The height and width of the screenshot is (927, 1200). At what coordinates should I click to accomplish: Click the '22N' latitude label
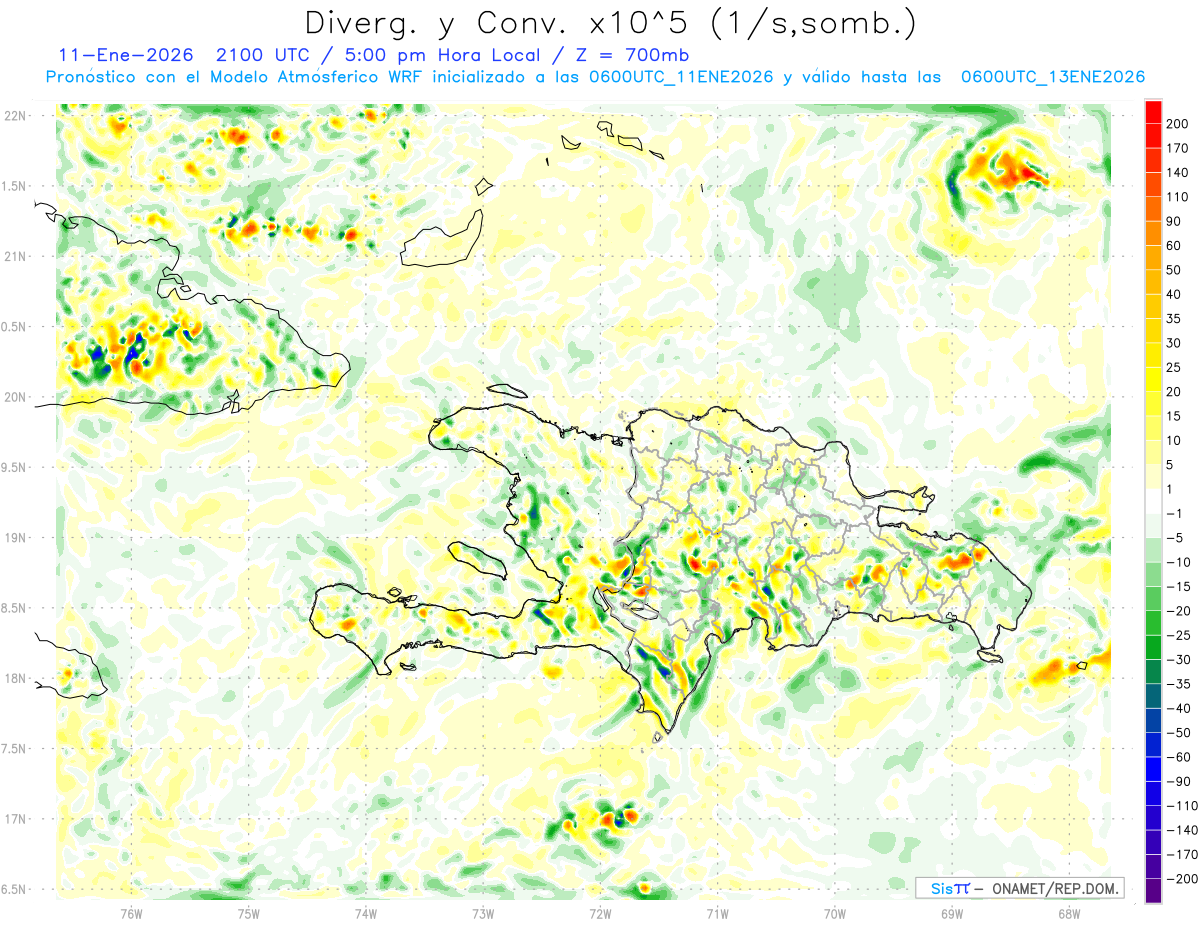(x=15, y=115)
